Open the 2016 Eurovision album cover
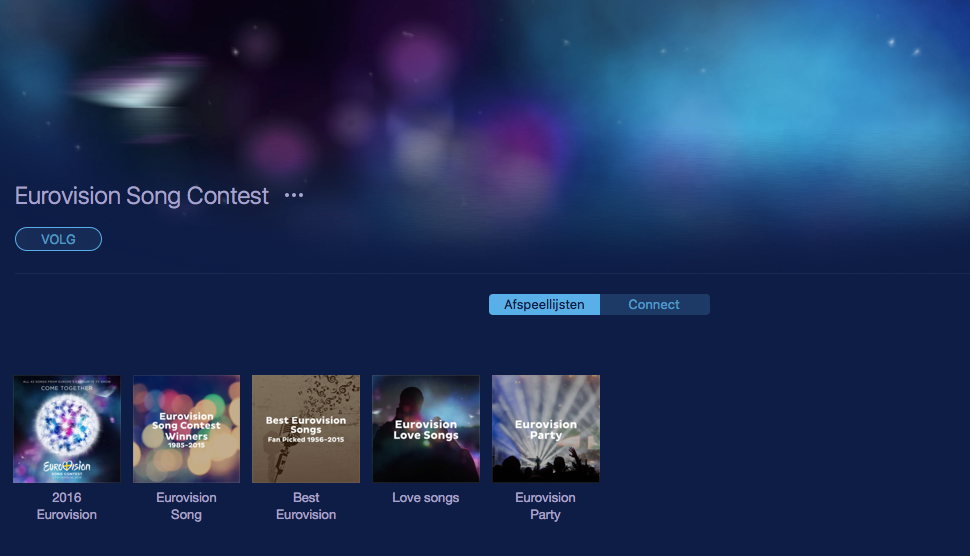The width and height of the screenshot is (970, 556). (x=67, y=429)
